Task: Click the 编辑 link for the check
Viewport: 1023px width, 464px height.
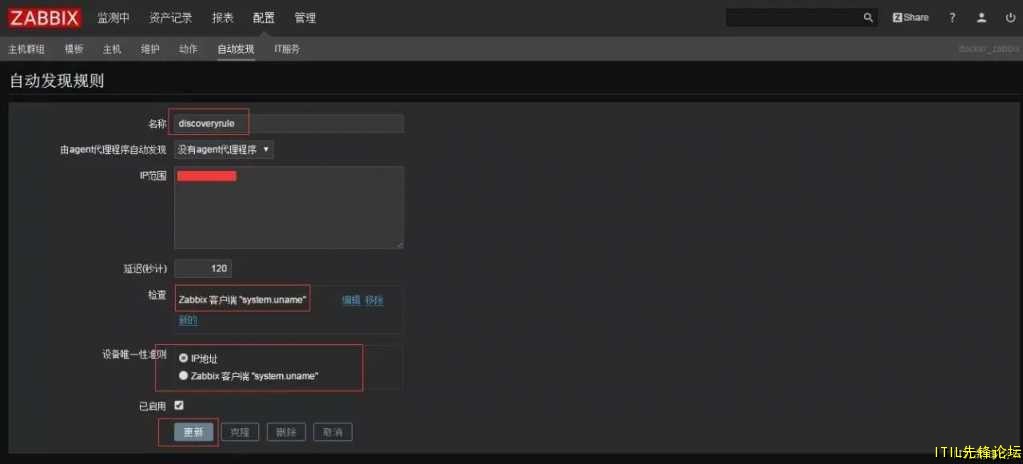Action: click(x=352, y=300)
